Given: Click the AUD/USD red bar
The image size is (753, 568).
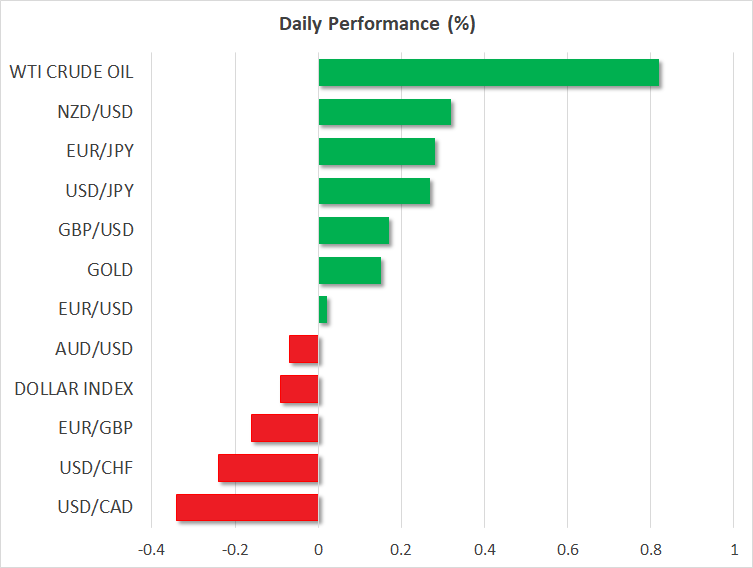Looking at the screenshot, I should (x=304, y=349).
